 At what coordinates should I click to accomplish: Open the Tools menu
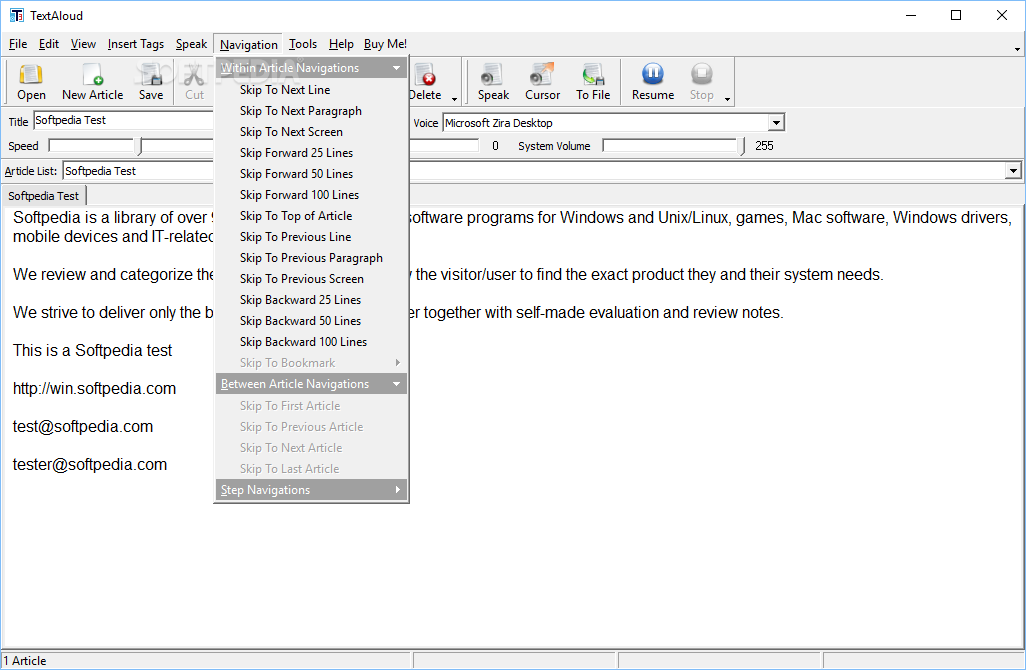303,44
